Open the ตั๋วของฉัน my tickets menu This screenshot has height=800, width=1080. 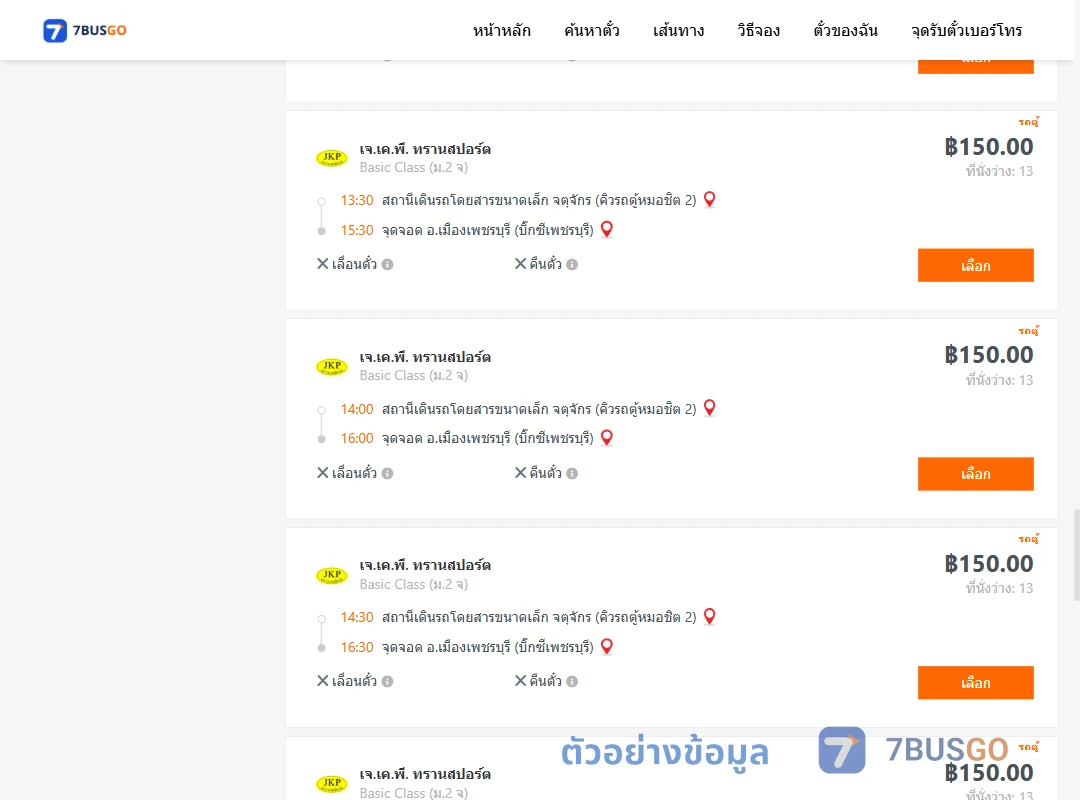click(845, 30)
